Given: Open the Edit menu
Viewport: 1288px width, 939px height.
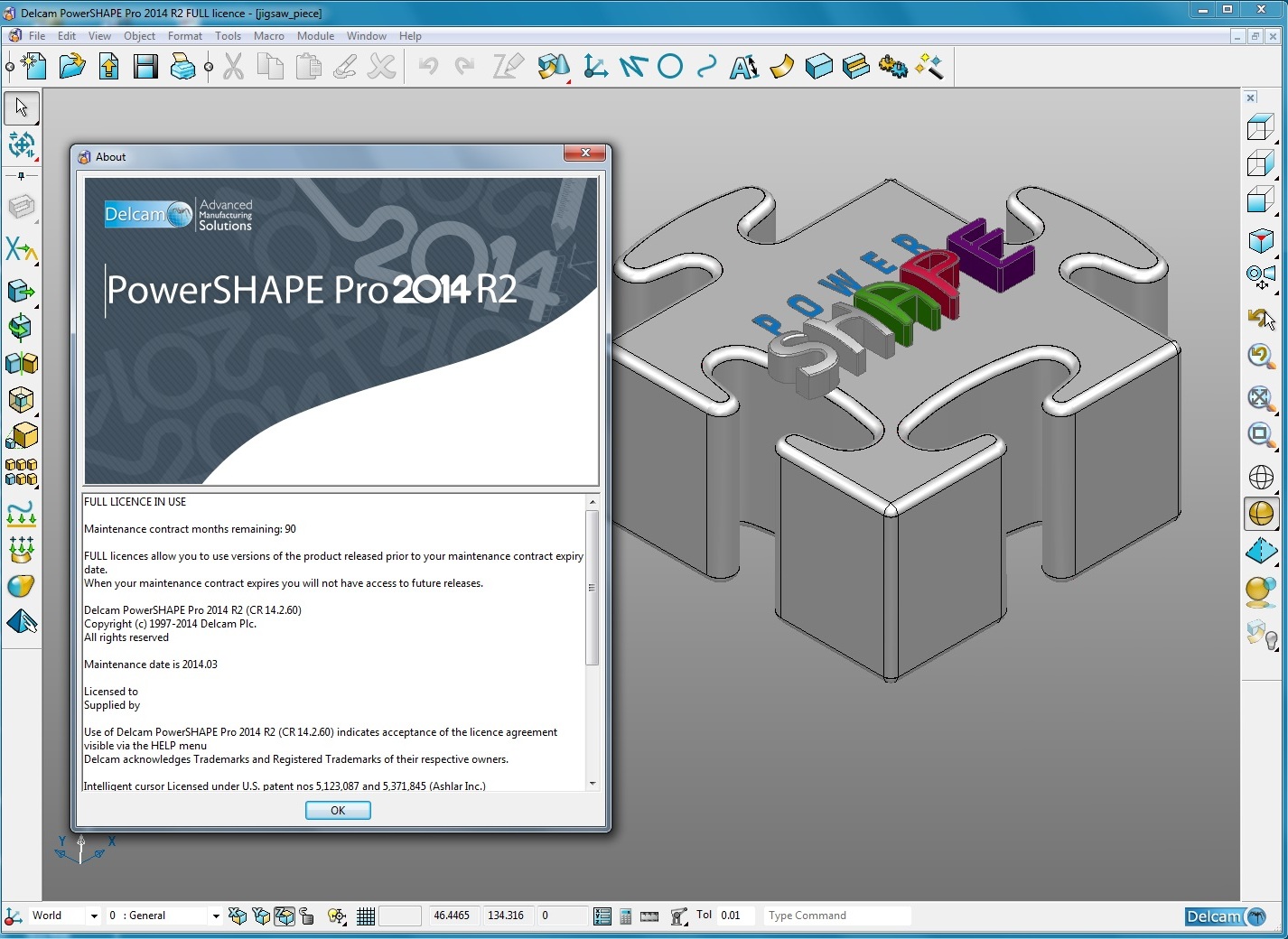Looking at the screenshot, I should coord(67,36).
